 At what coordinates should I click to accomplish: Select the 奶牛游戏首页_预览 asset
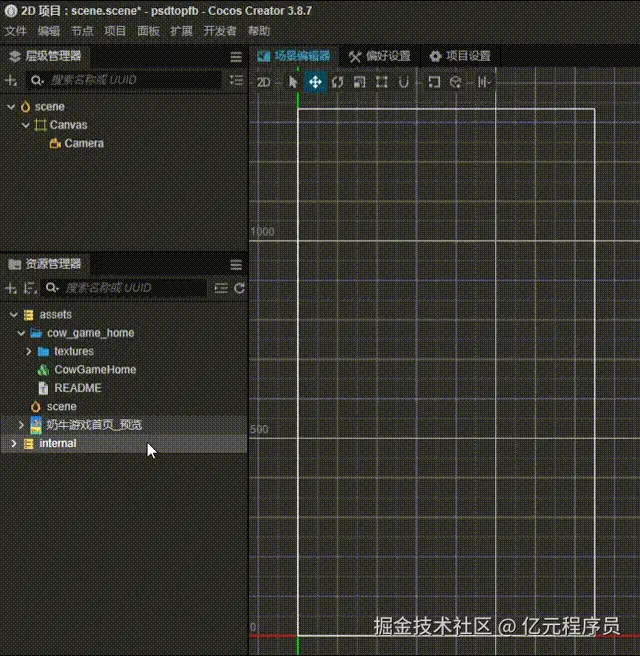click(94, 425)
